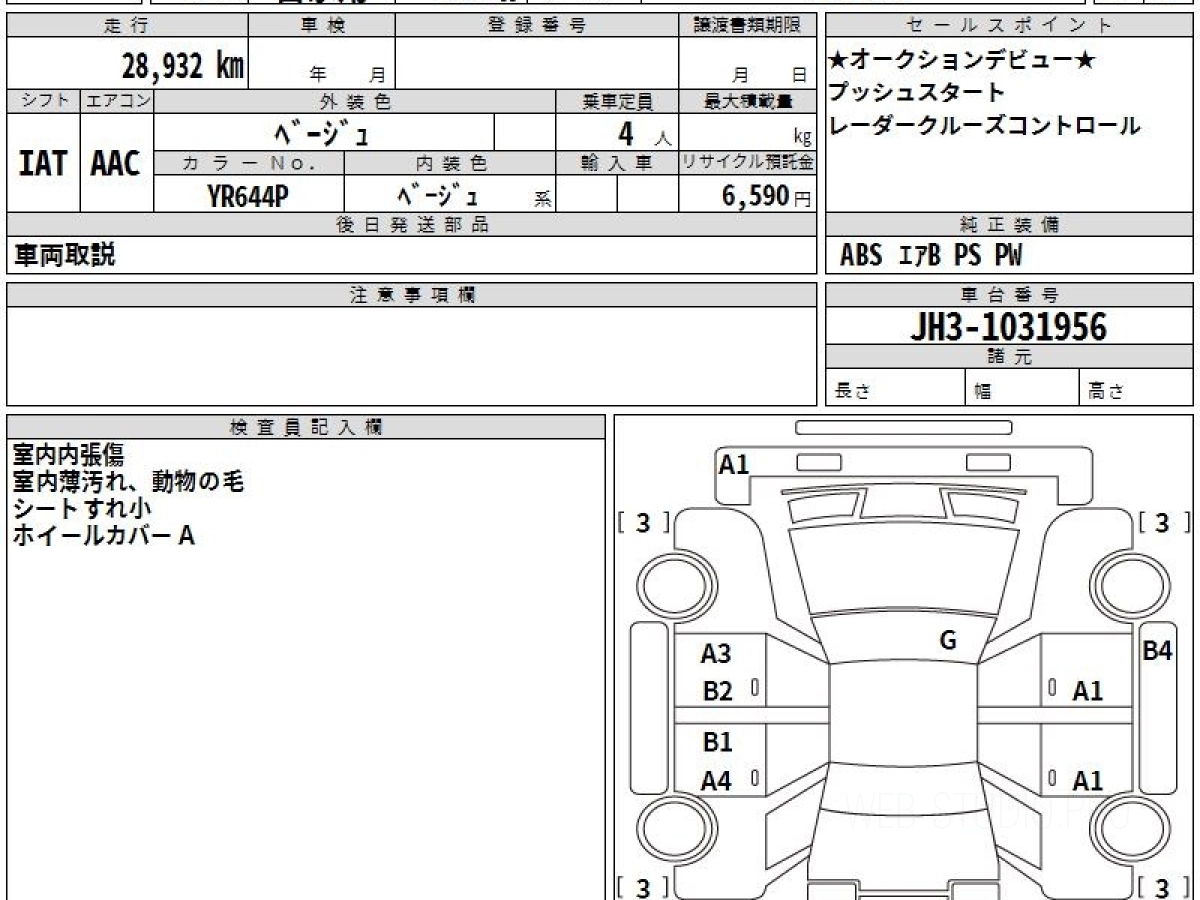Click the mileage value 28,932 km
Viewport: 1200px width, 900px height.
183,67
